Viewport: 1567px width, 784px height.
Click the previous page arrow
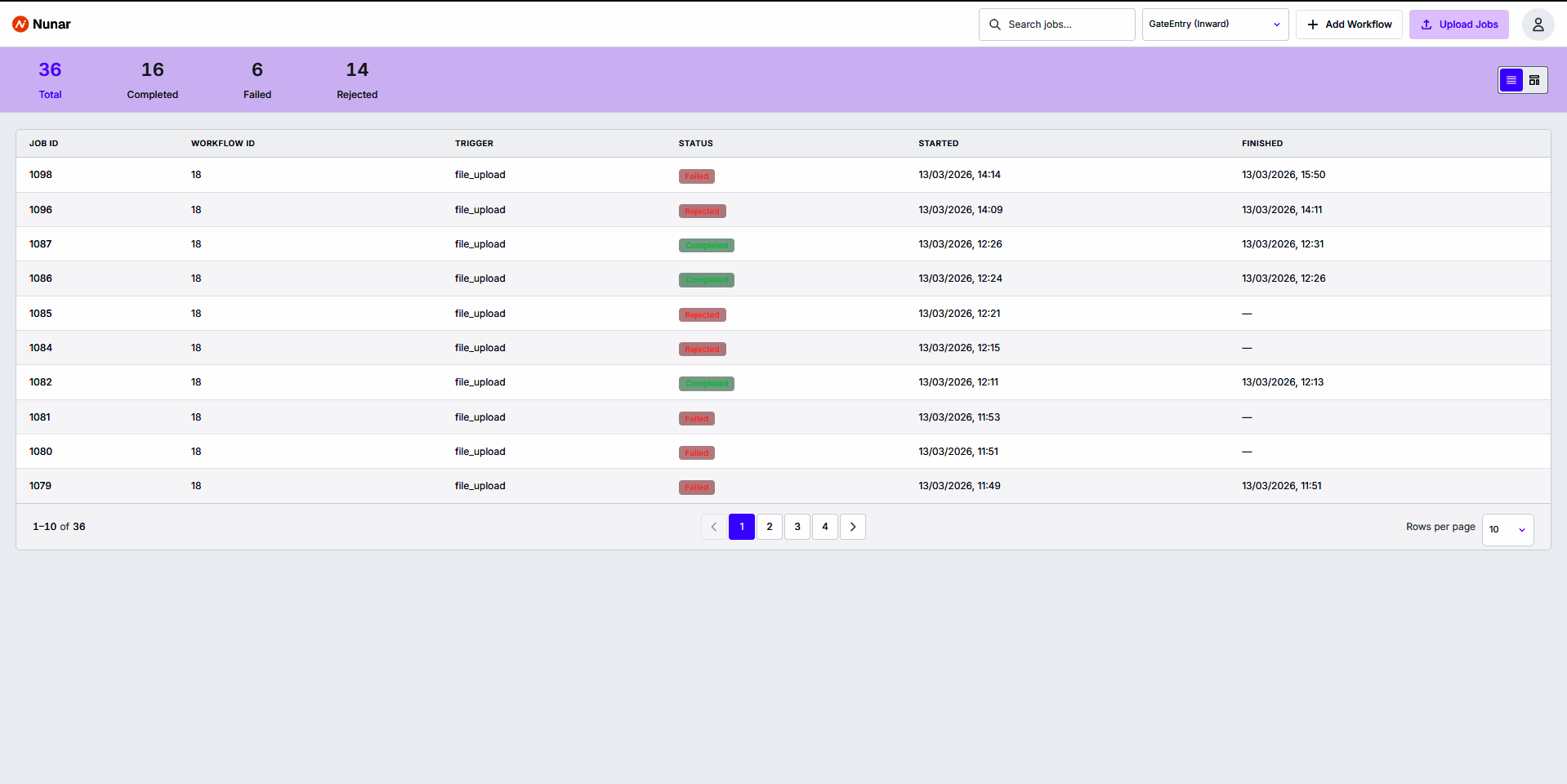pos(713,527)
